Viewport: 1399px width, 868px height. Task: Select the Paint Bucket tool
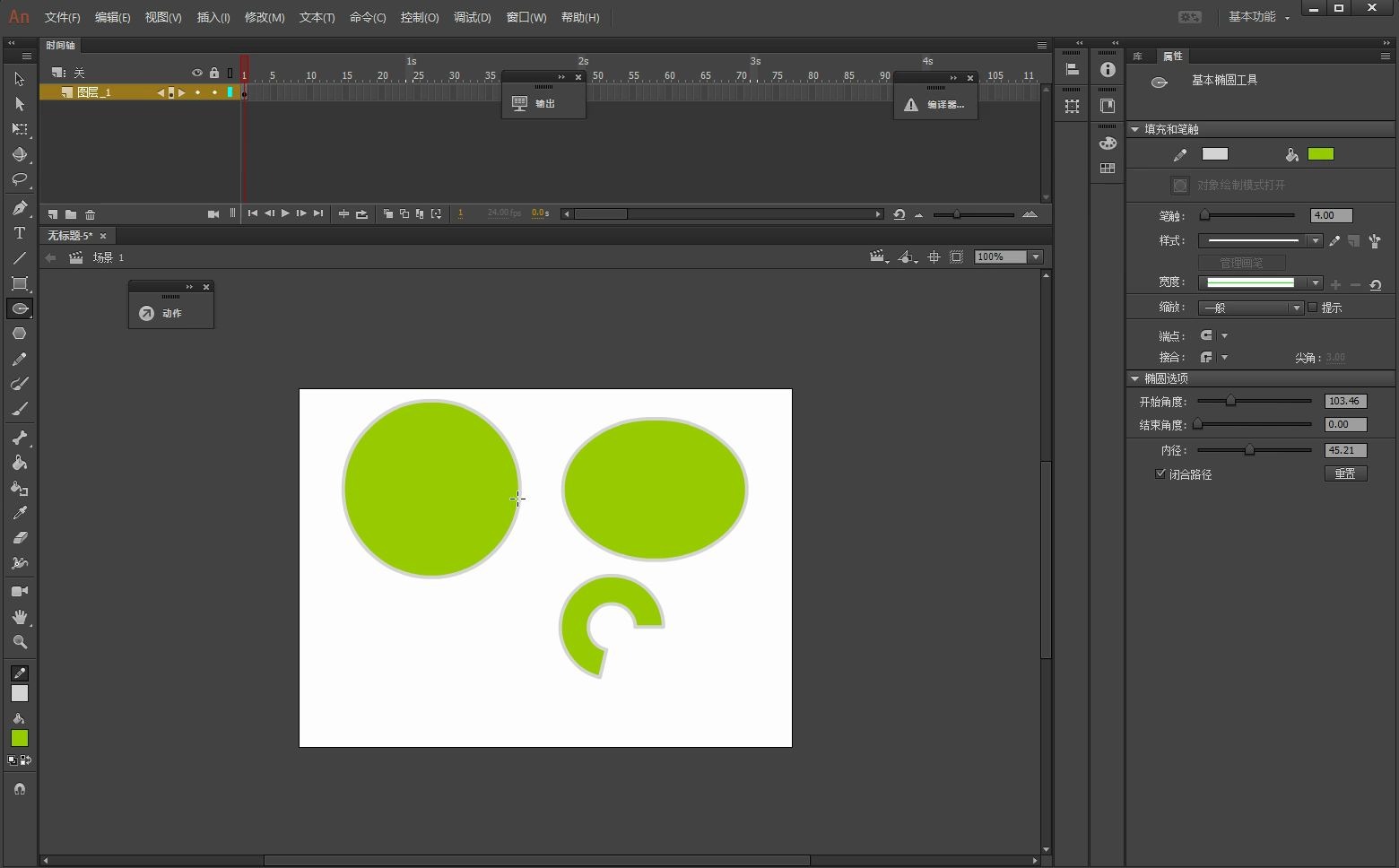point(19,463)
